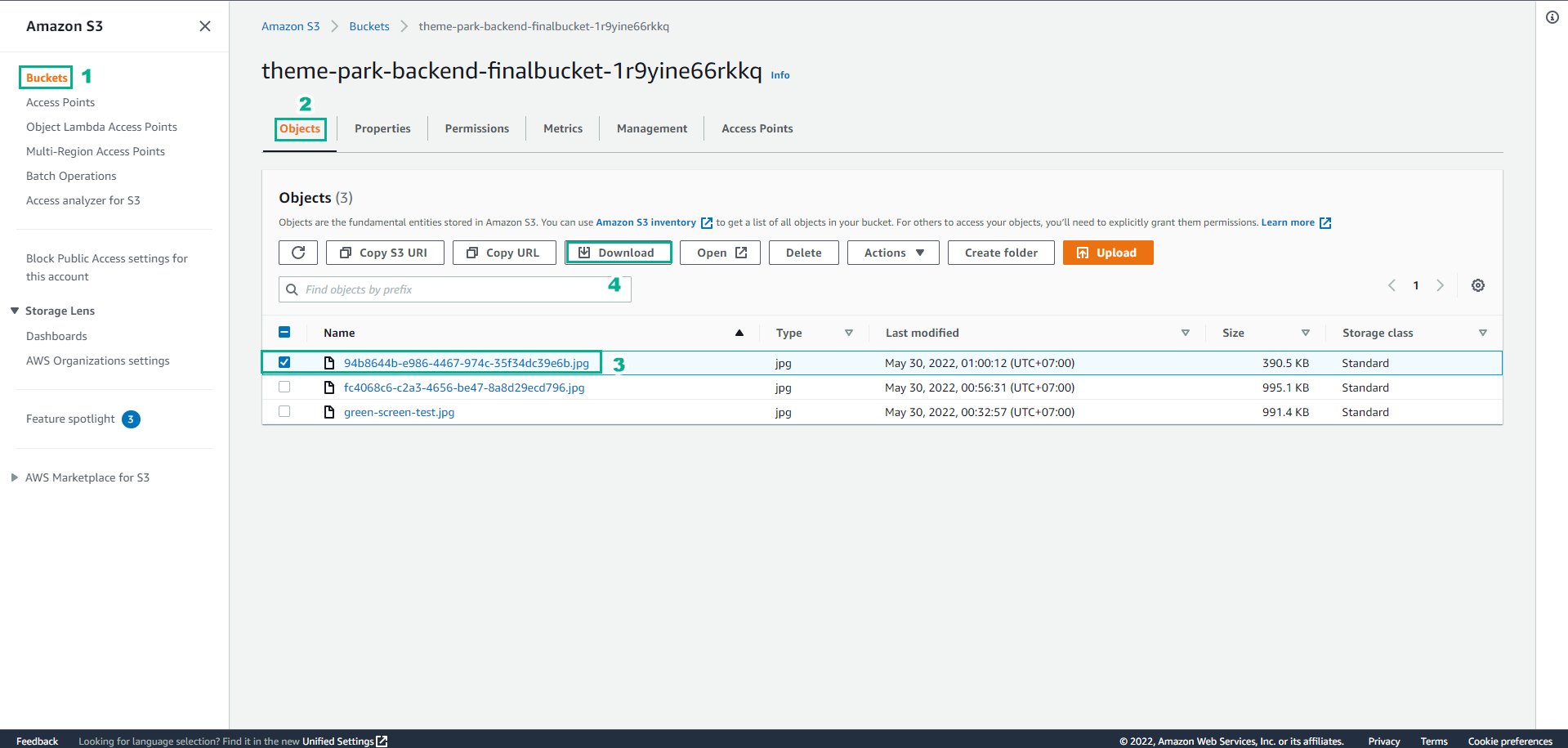Image resolution: width=1568 pixels, height=748 pixels.
Task: Open the Type column filter arrow
Action: click(849, 333)
